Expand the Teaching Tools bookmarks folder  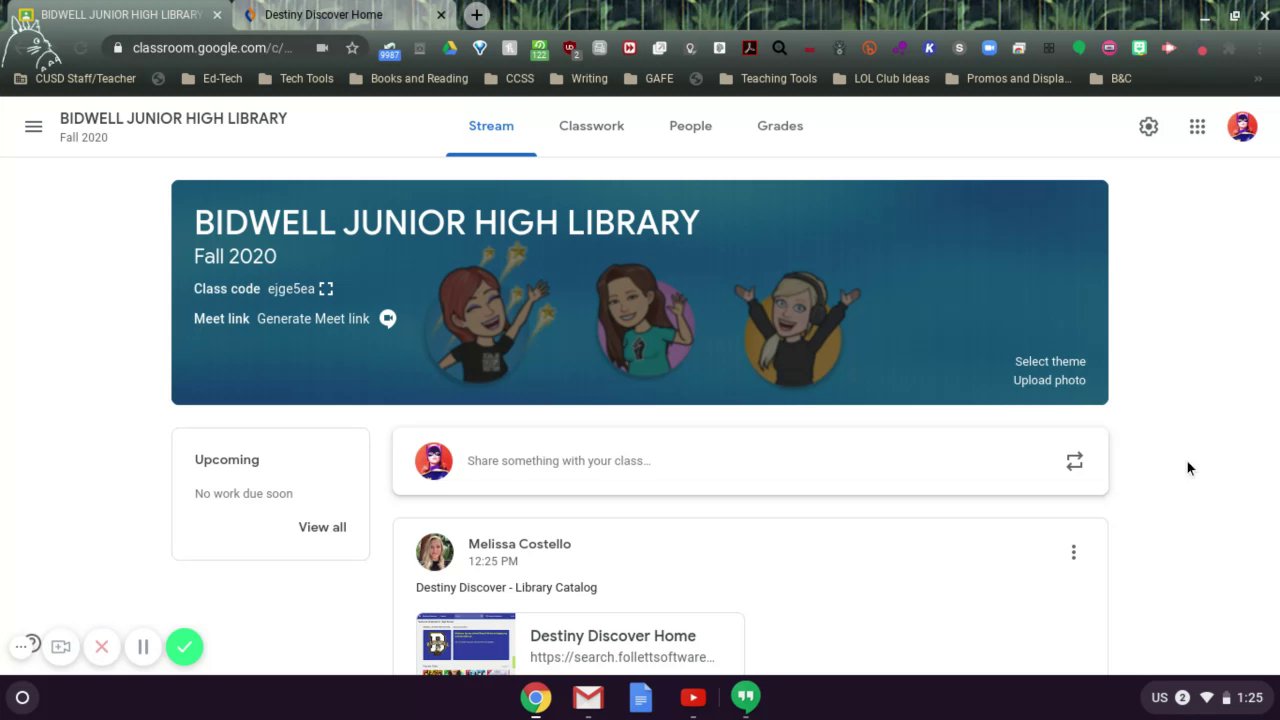click(768, 78)
